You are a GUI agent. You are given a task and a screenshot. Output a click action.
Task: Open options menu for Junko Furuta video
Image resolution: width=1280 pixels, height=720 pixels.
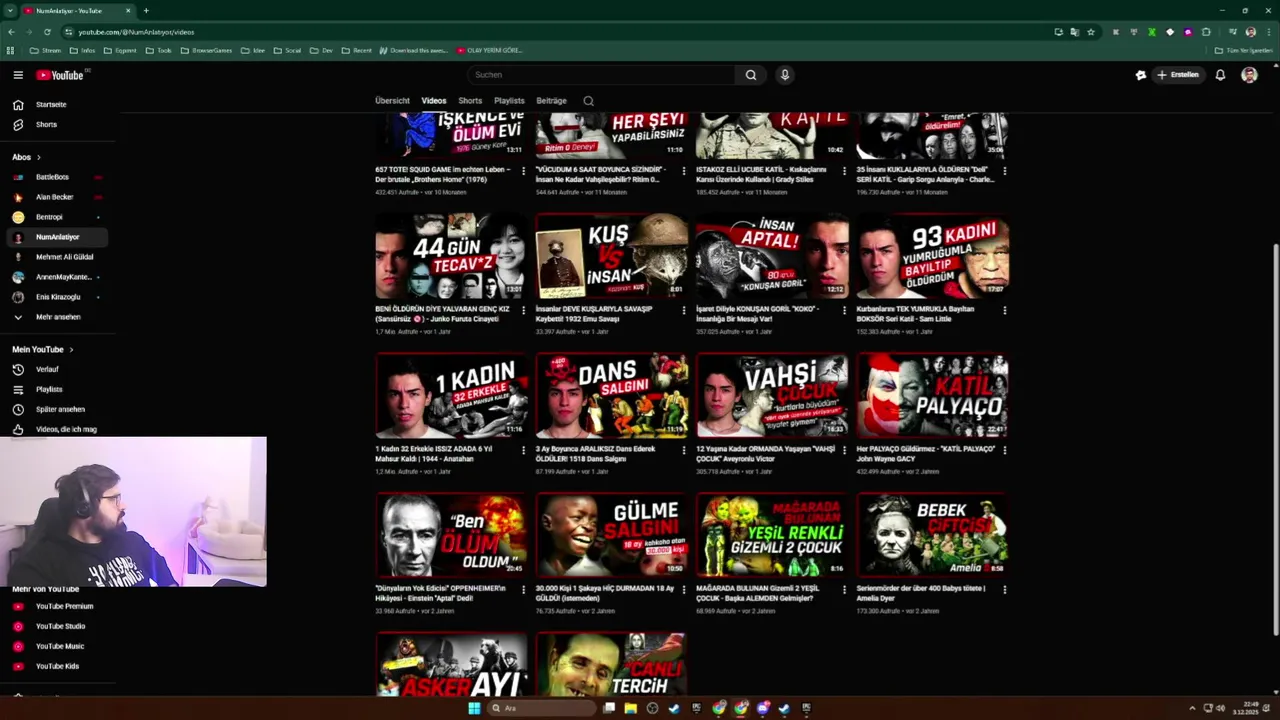coord(524,310)
